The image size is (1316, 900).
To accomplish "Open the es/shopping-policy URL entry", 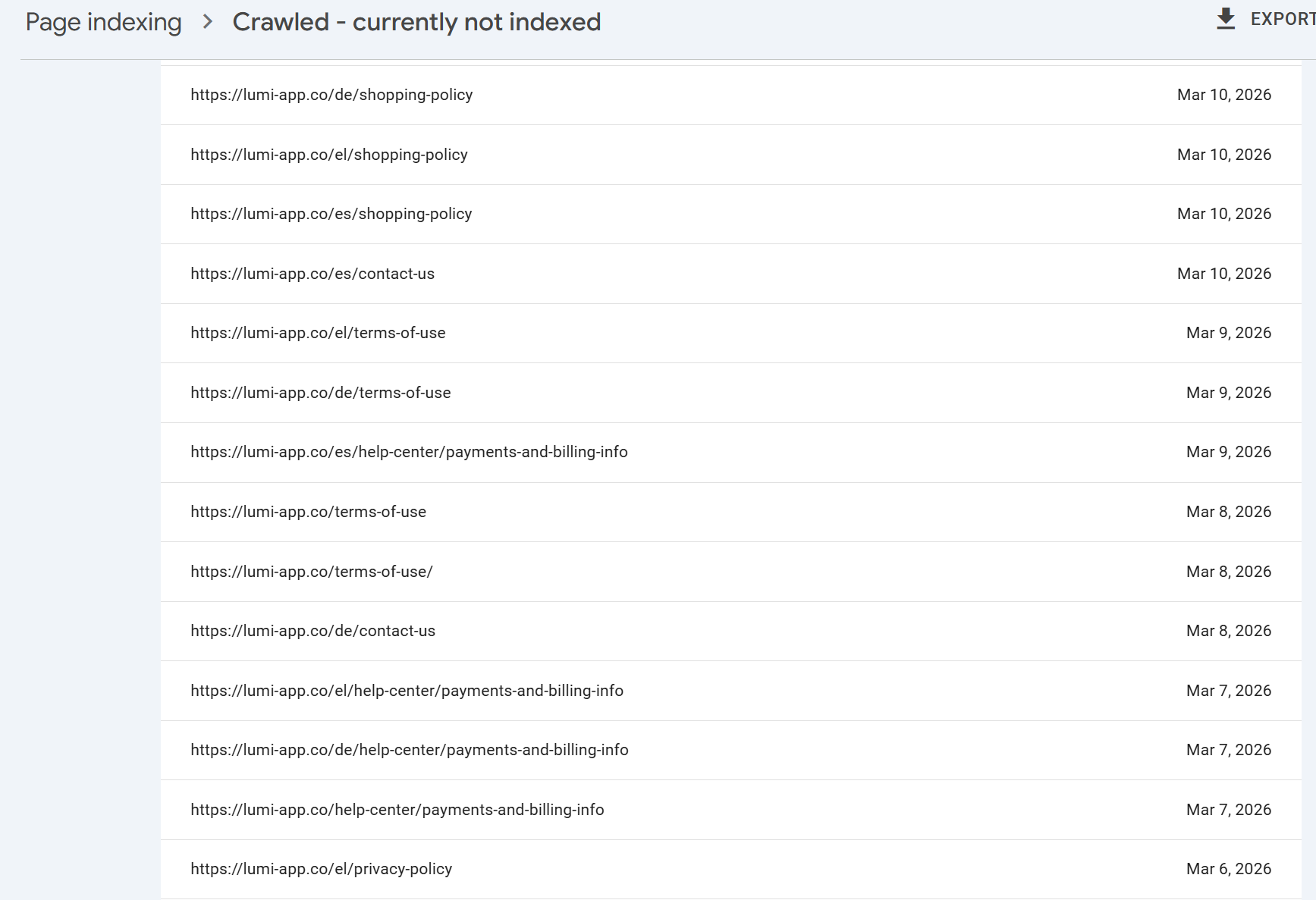I will point(331,214).
